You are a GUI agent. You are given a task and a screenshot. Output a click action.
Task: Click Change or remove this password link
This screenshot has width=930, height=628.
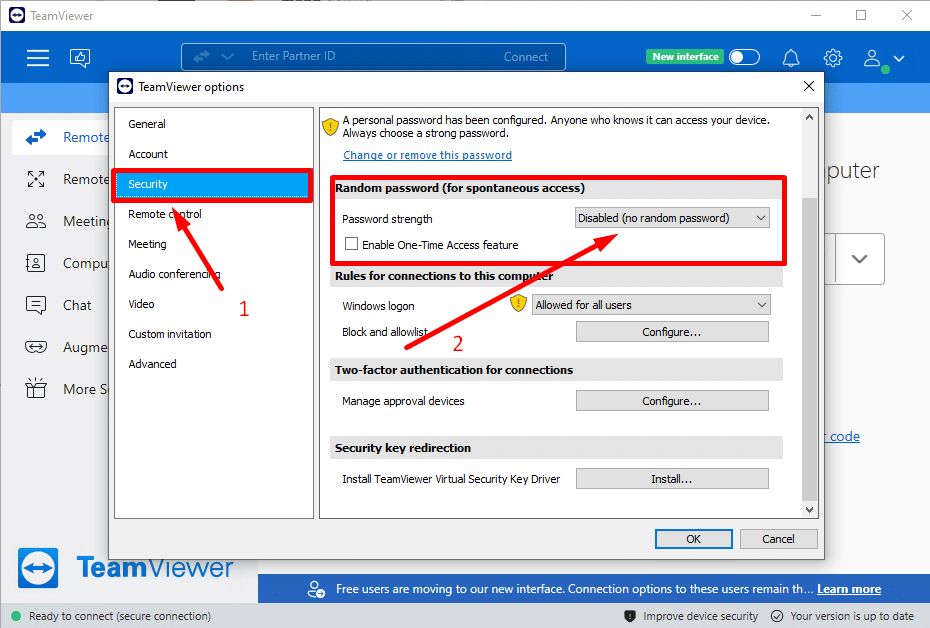427,155
